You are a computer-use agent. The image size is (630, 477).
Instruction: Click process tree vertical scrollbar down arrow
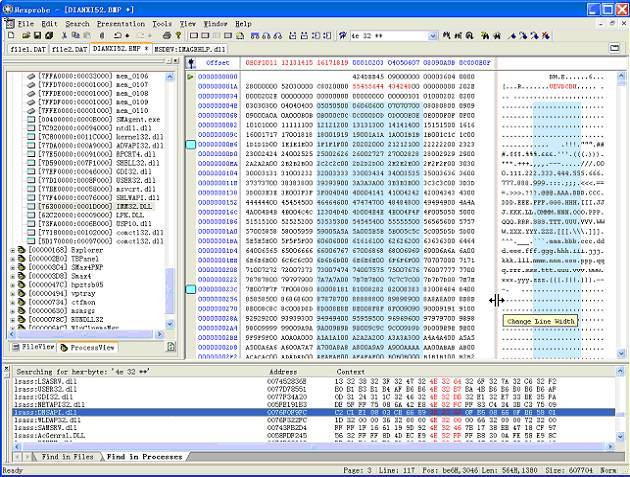(170, 324)
